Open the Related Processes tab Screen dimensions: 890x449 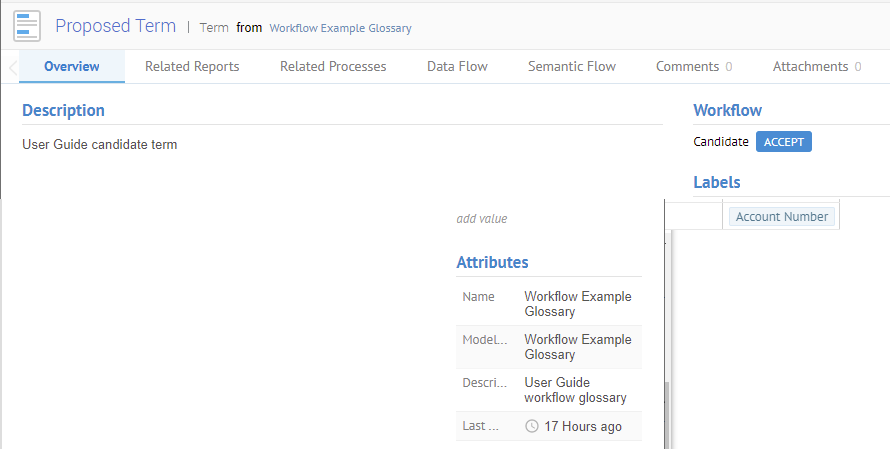333,67
